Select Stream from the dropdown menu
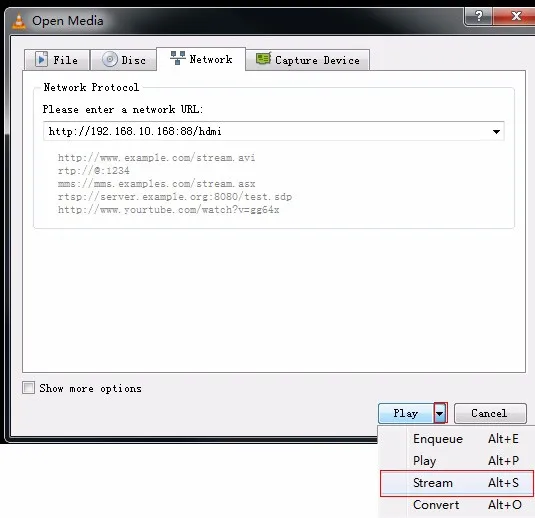535x518 pixels. click(x=457, y=483)
